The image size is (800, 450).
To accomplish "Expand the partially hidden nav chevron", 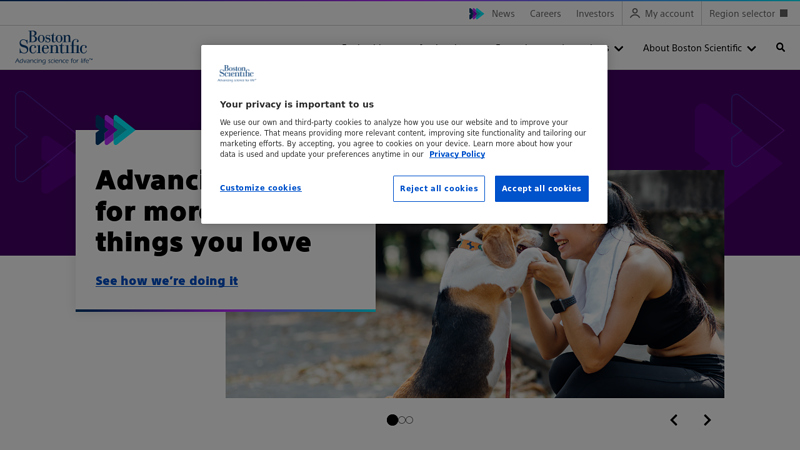I will tap(618, 48).
